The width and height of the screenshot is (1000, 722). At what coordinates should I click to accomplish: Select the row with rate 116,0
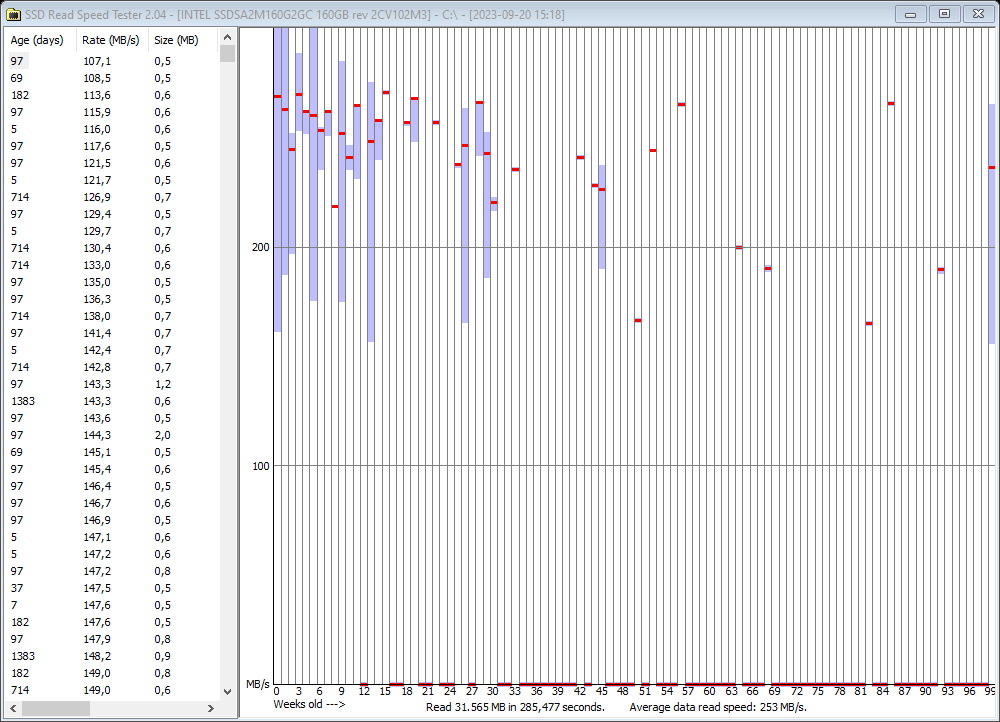113,129
